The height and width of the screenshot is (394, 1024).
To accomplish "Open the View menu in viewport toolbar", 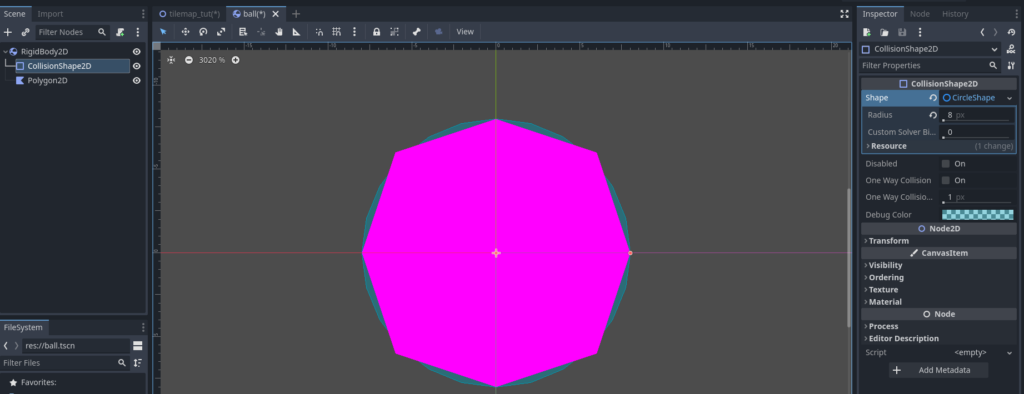I will (x=465, y=31).
